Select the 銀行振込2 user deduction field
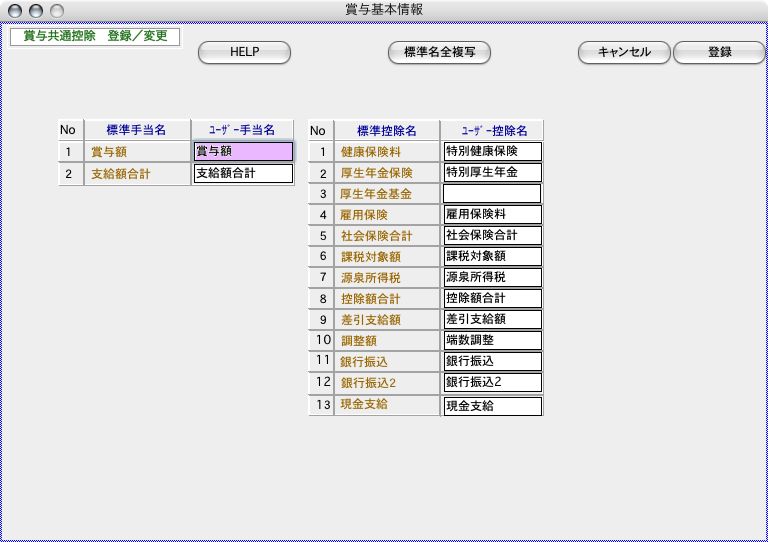The height and width of the screenshot is (542, 768). [492, 383]
